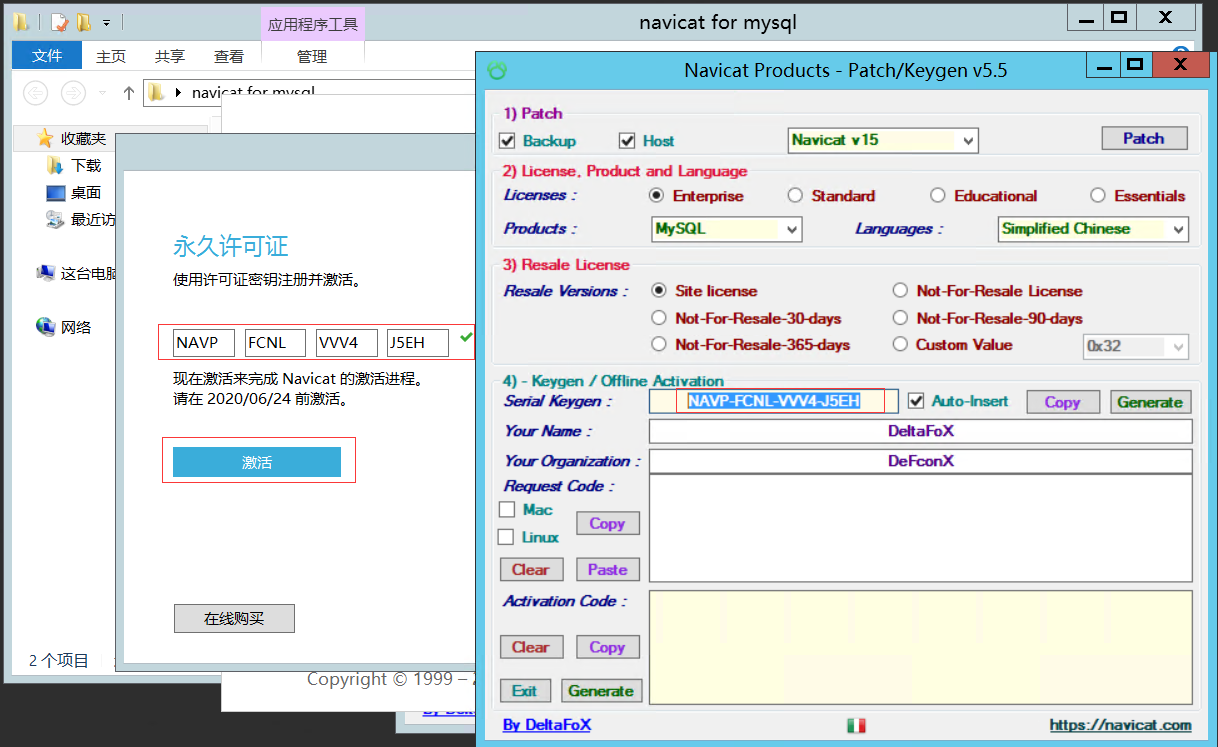
Task: Open the Navicat v15 version dropdown
Action: pyautogui.click(x=883, y=140)
